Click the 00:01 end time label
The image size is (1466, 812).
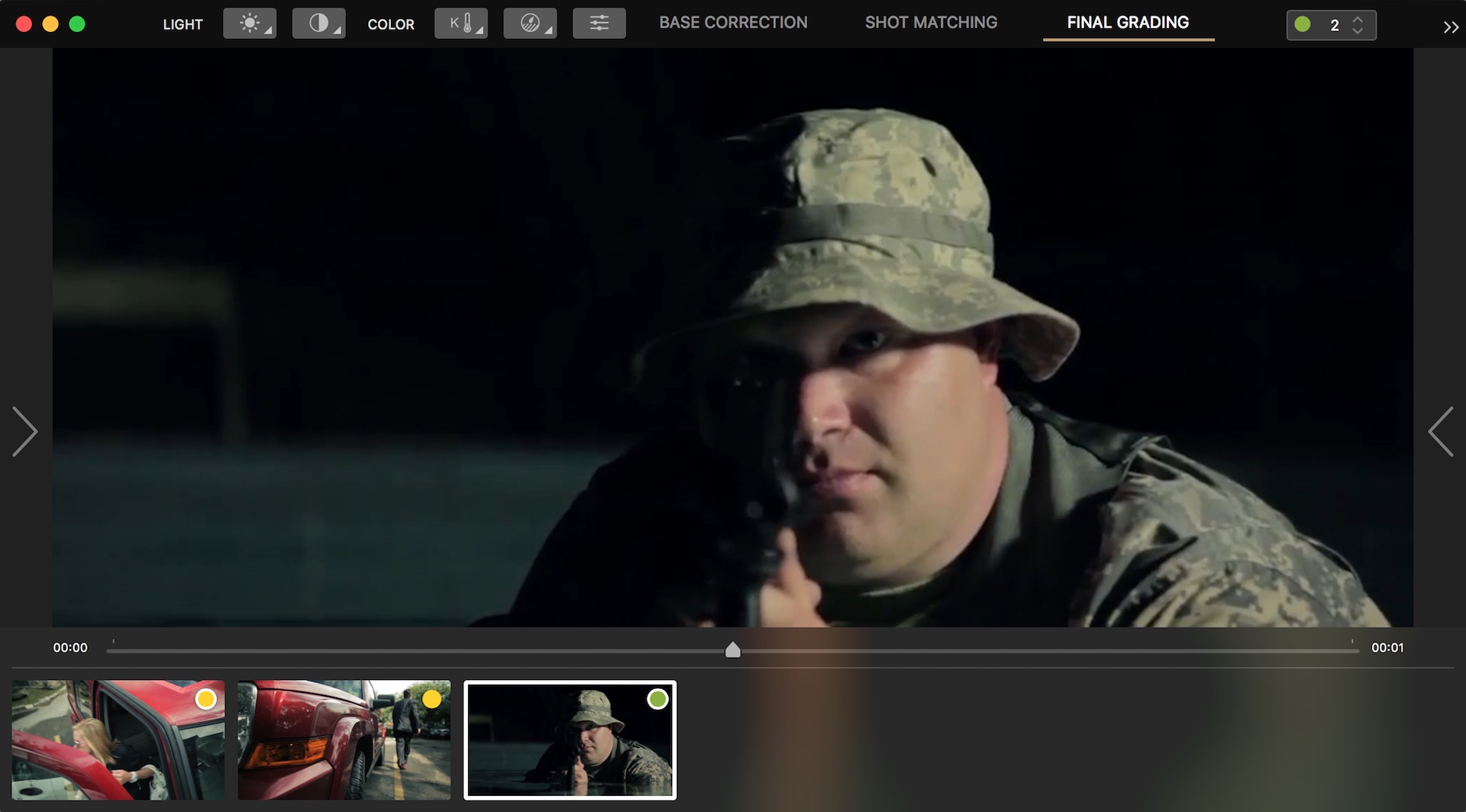point(1387,648)
